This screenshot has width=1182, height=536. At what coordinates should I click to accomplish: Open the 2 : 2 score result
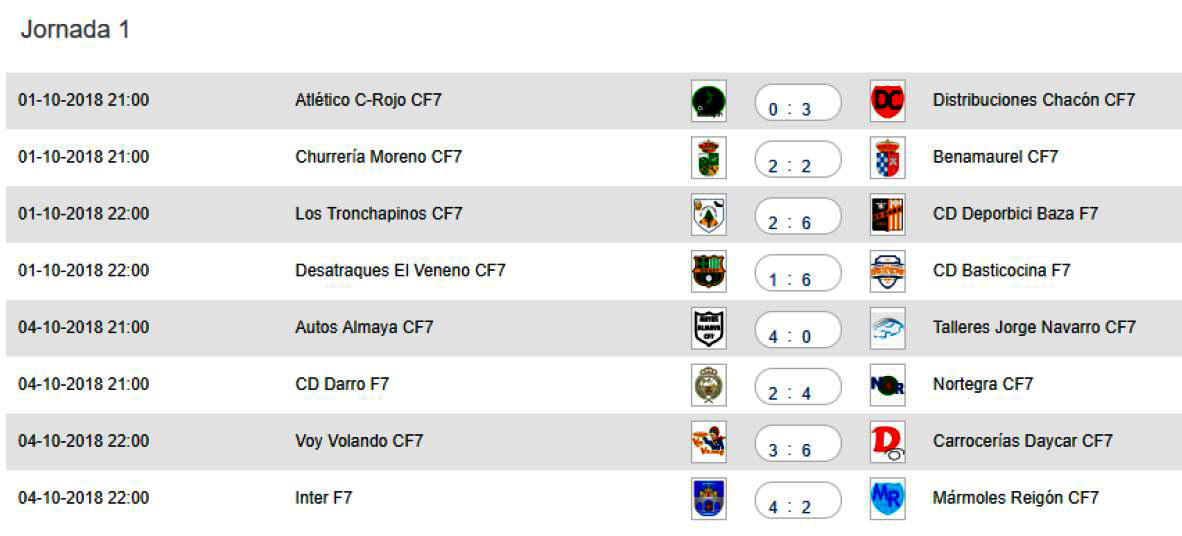798,160
